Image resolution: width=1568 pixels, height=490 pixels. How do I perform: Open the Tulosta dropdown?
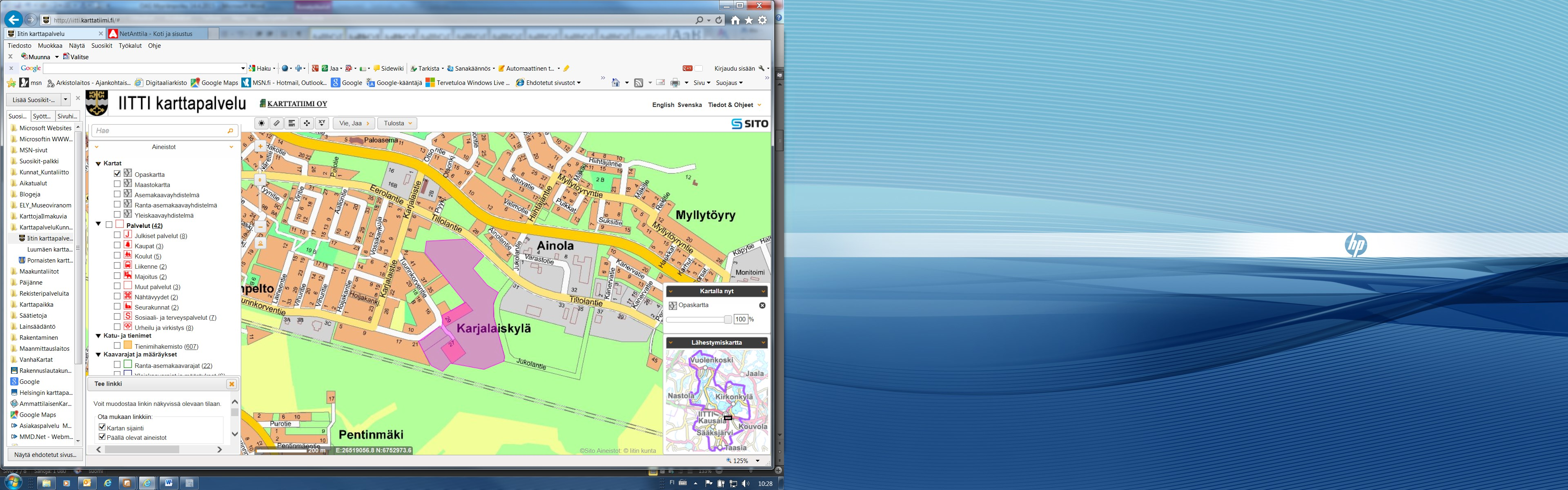397,124
